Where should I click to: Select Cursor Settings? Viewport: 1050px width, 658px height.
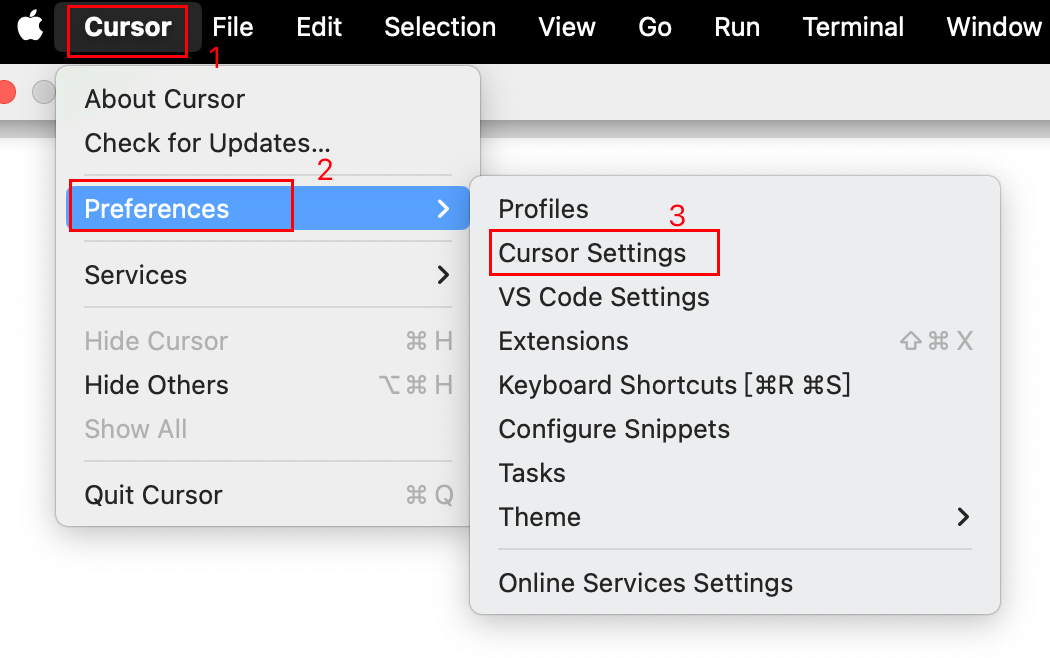tap(593, 253)
